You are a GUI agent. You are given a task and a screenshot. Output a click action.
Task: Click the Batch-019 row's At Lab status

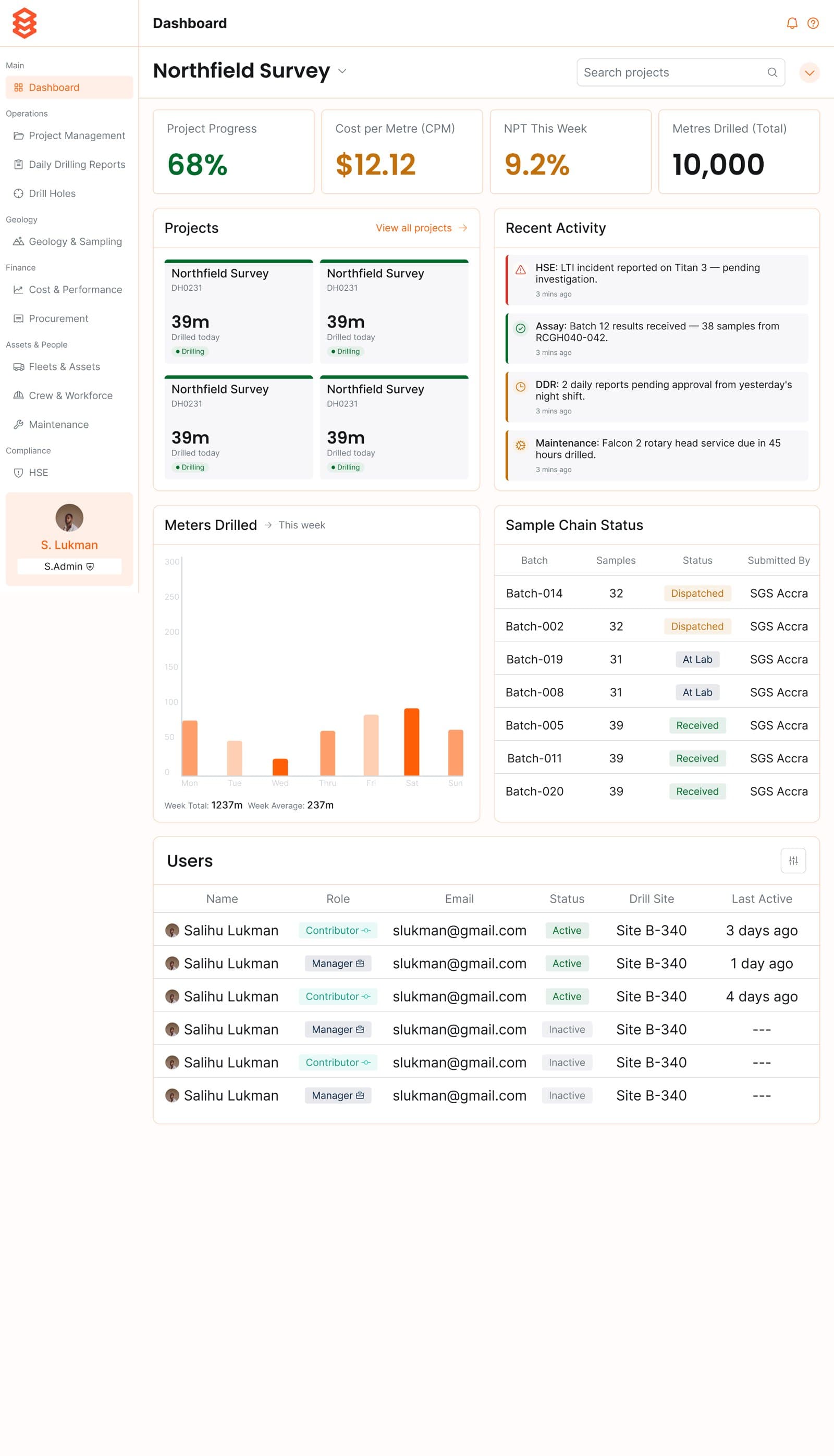pyautogui.click(x=697, y=659)
